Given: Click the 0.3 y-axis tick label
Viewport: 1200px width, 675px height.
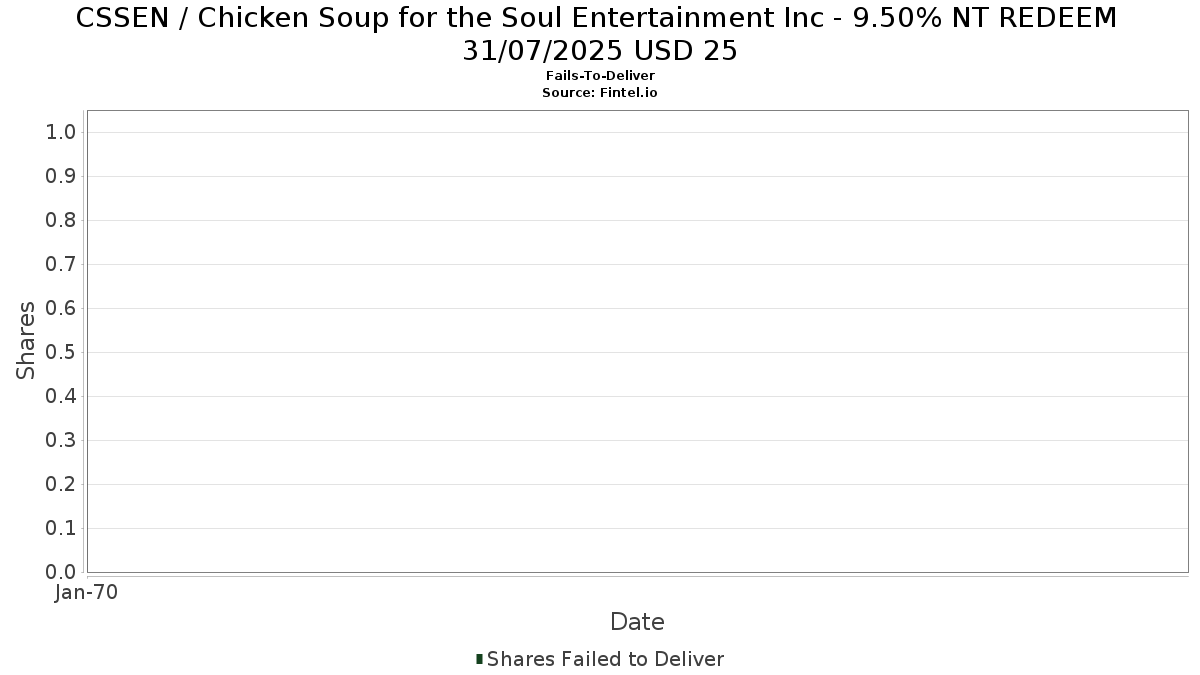Looking at the screenshot, I should pos(62,441).
